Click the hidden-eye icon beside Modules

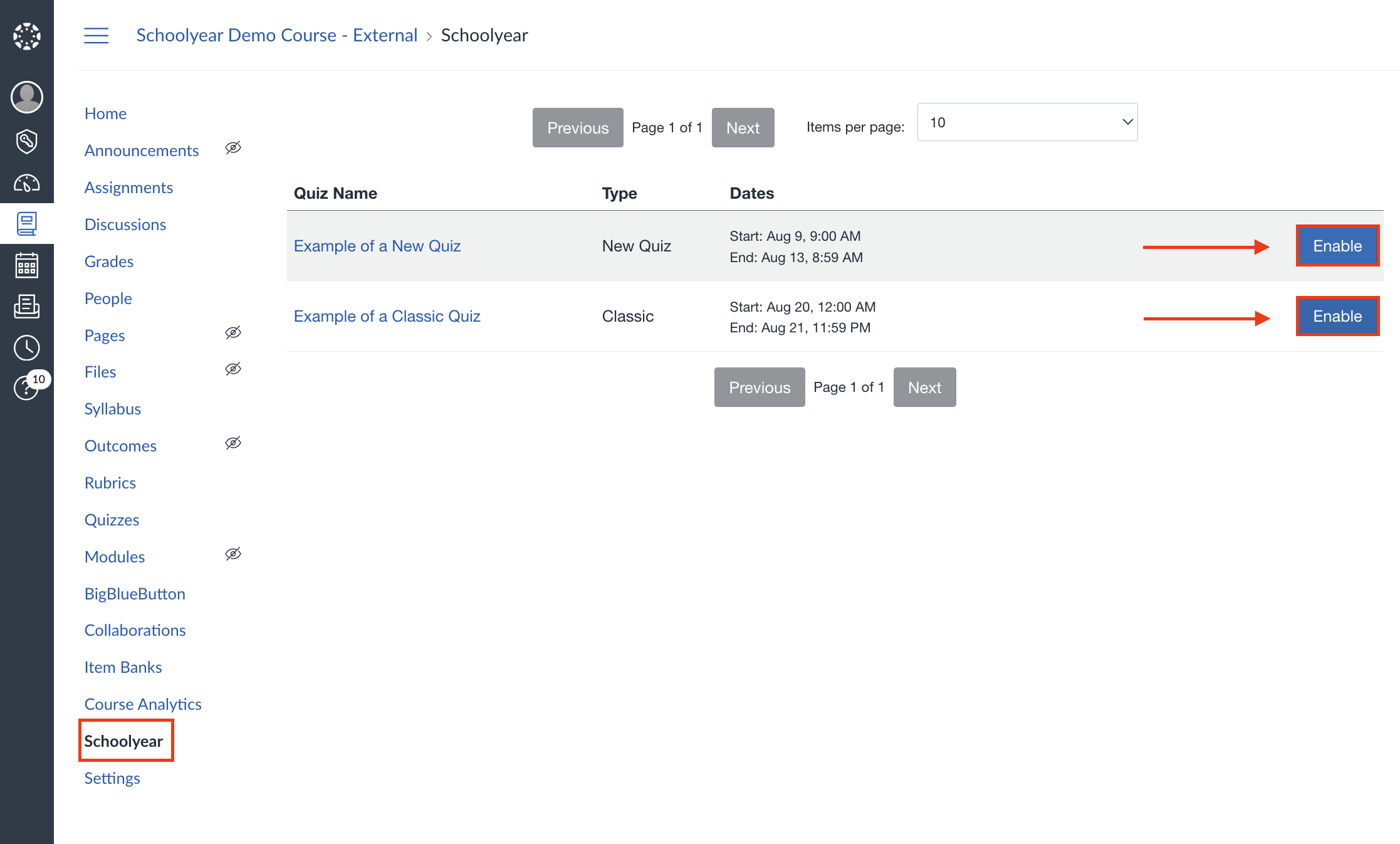233,554
